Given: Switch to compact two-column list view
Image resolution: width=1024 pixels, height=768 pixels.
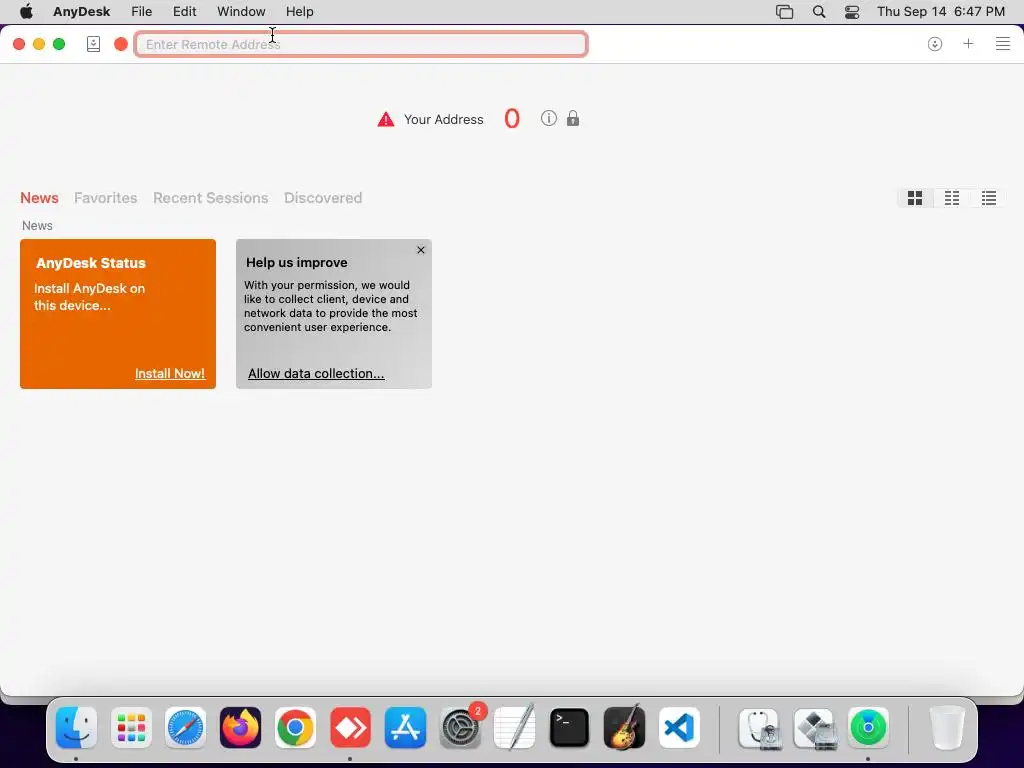Looking at the screenshot, I should [x=952, y=198].
